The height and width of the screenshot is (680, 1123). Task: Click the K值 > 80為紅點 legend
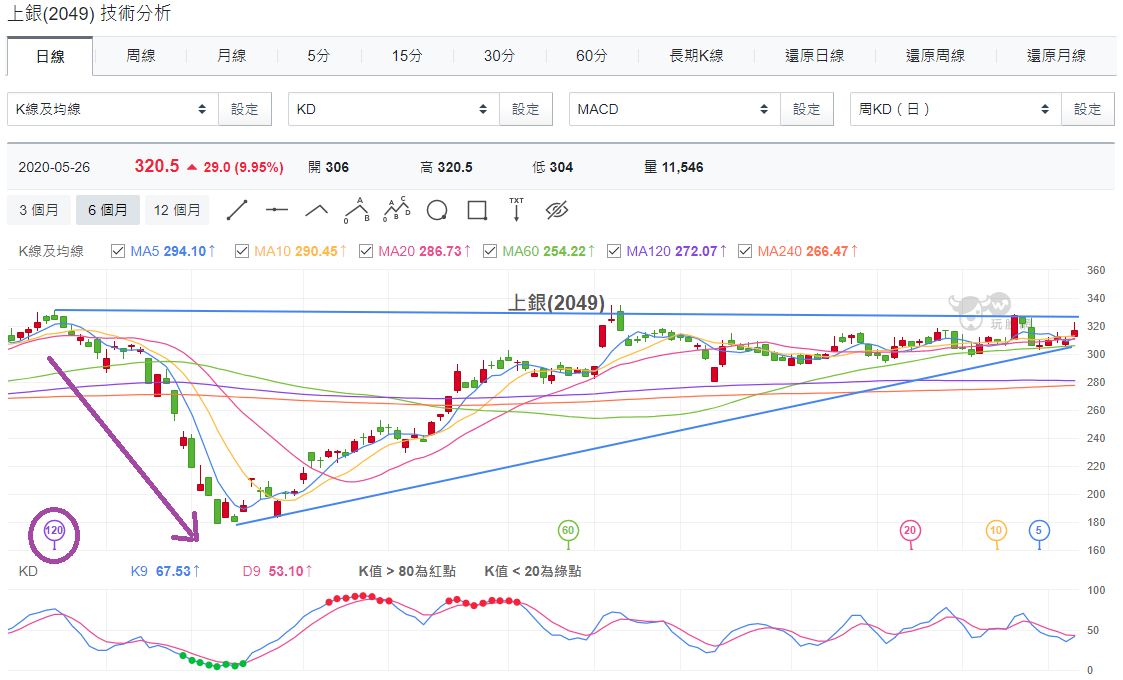[x=407, y=571]
